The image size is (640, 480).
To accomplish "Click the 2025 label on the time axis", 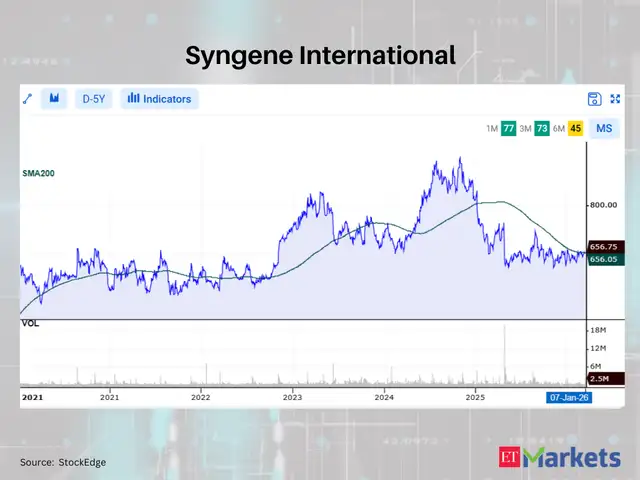I will point(475,397).
